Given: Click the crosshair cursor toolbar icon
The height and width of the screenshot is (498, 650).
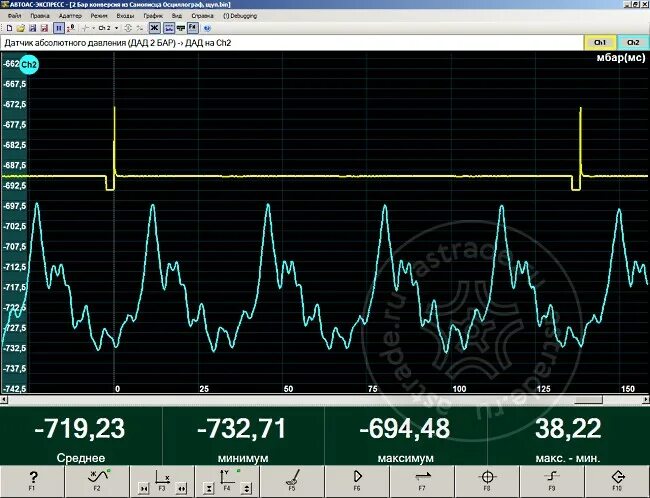Looking at the screenshot, I should tap(85, 28).
